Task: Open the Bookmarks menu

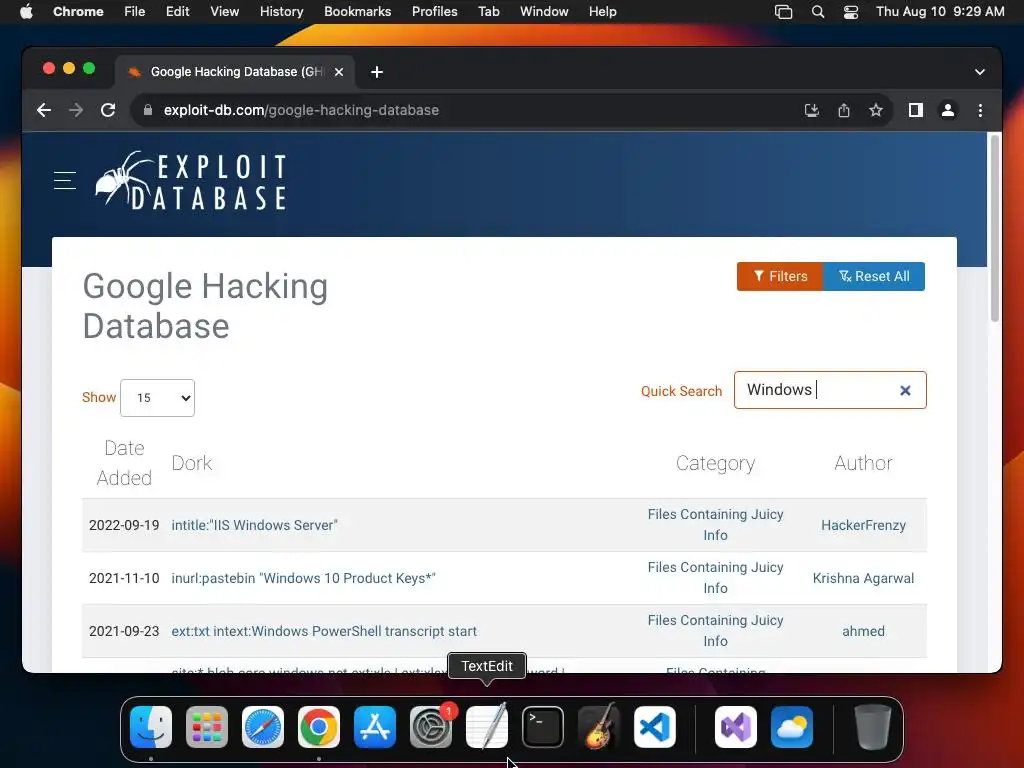Action: pos(358,12)
